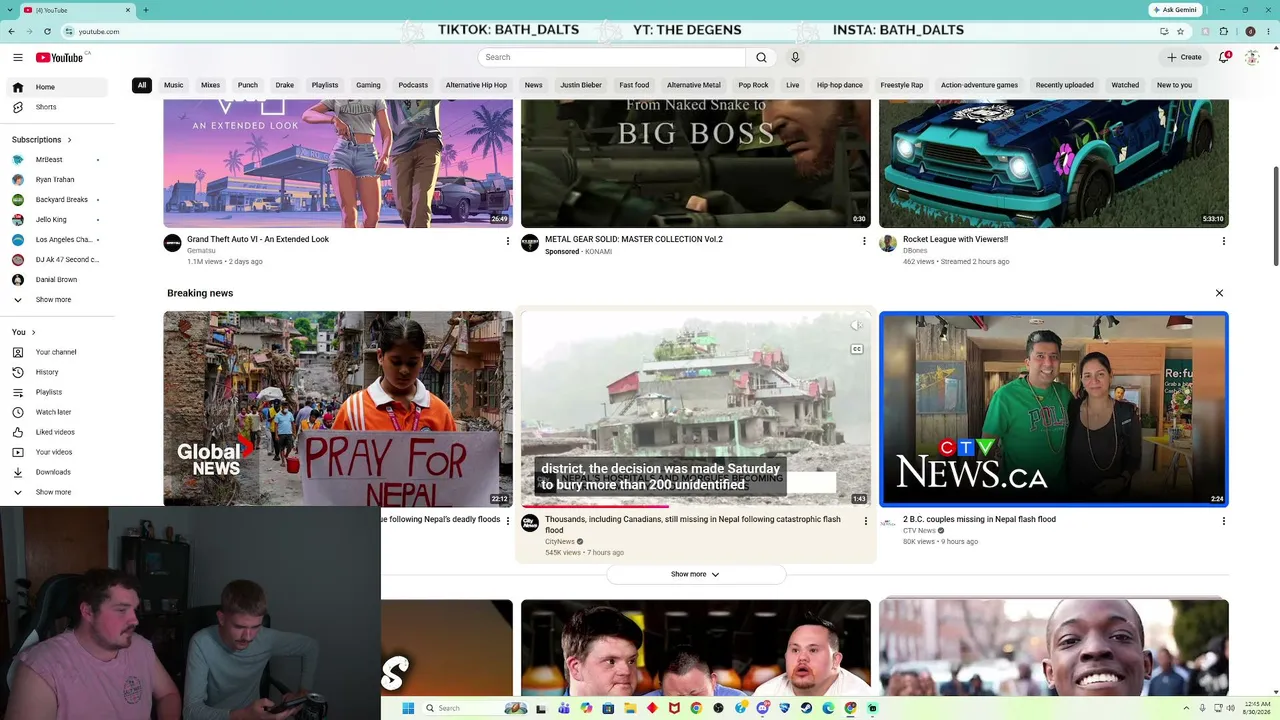Select the Recently uploaded filter chip

click(1065, 85)
